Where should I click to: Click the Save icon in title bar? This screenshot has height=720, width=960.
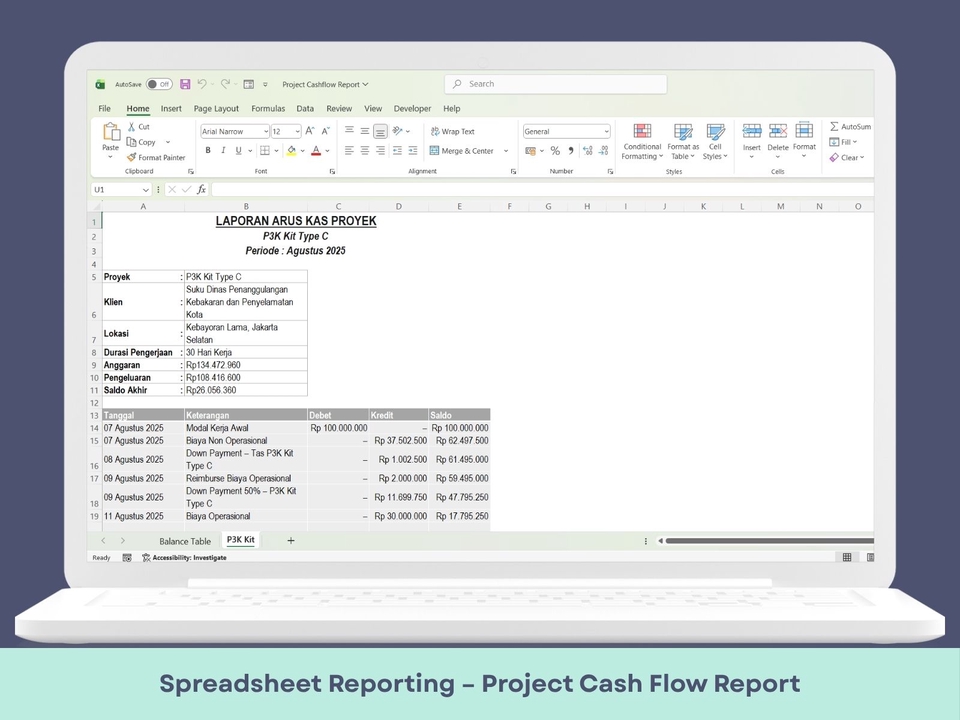[185, 85]
